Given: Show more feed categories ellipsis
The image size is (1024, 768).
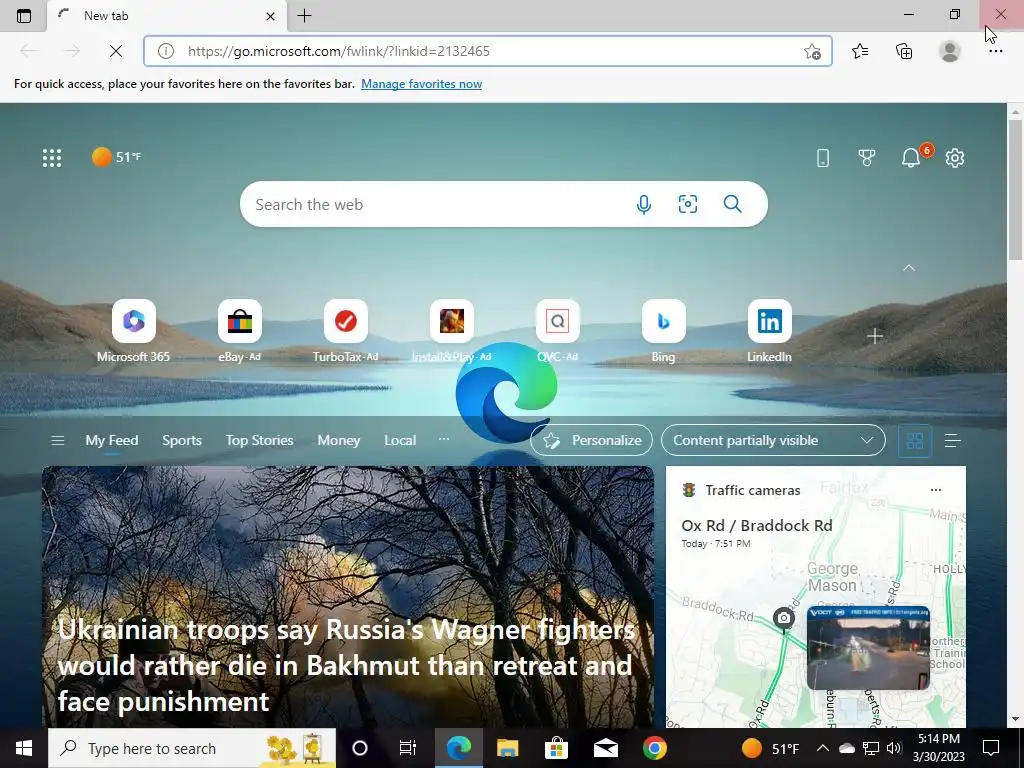Looking at the screenshot, I should coord(444,439).
